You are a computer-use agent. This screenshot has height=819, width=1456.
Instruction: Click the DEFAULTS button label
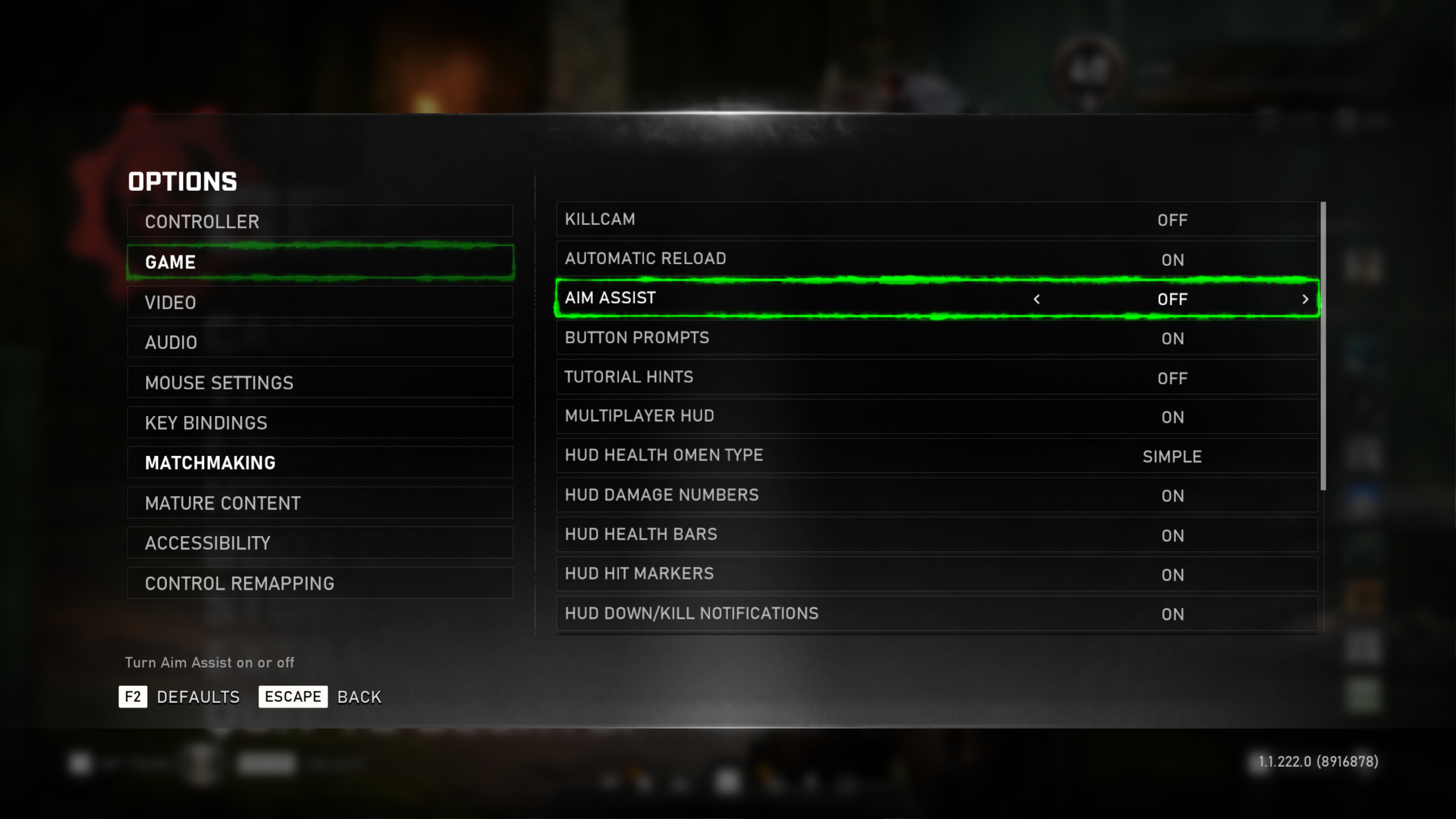[x=198, y=697]
